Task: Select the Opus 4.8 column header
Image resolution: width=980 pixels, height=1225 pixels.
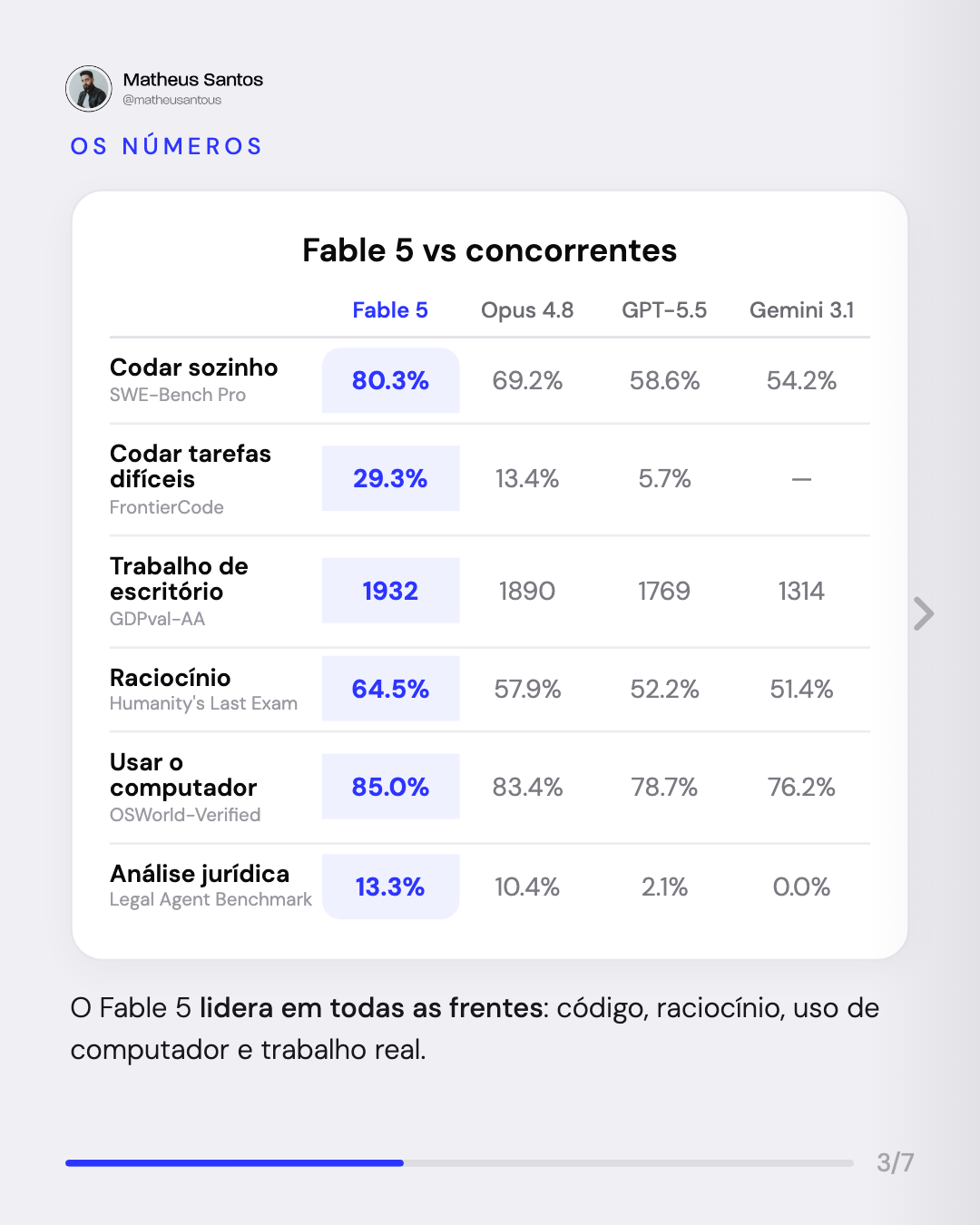Action: point(527,310)
